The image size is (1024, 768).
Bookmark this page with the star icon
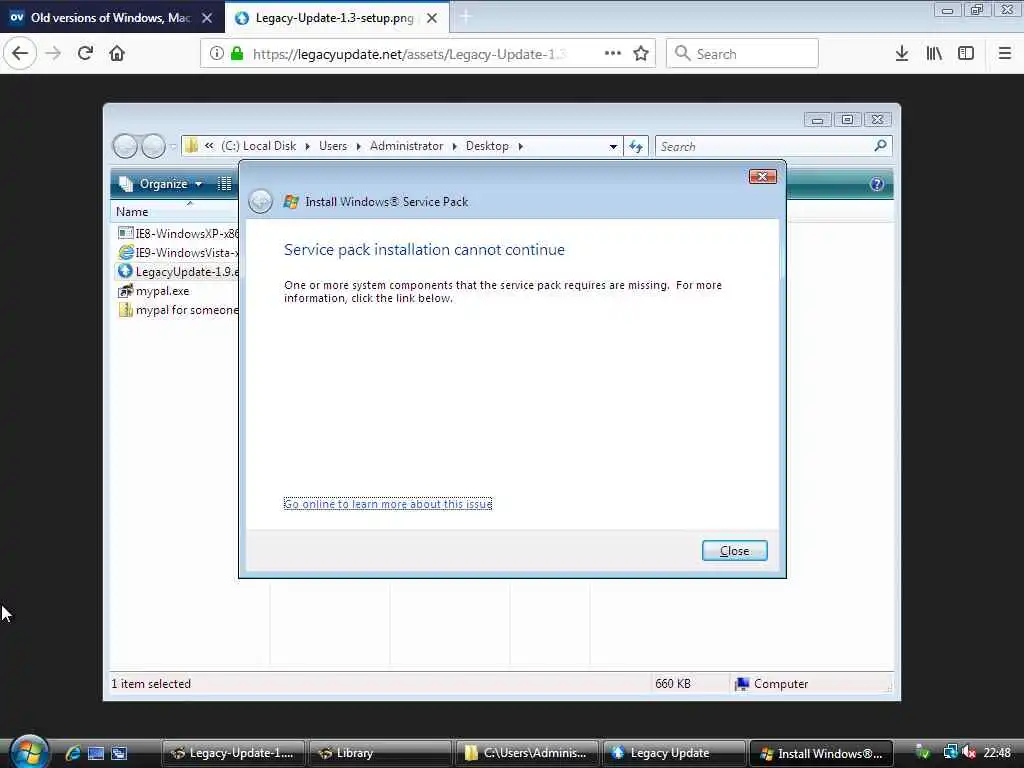(x=641, y=54)
